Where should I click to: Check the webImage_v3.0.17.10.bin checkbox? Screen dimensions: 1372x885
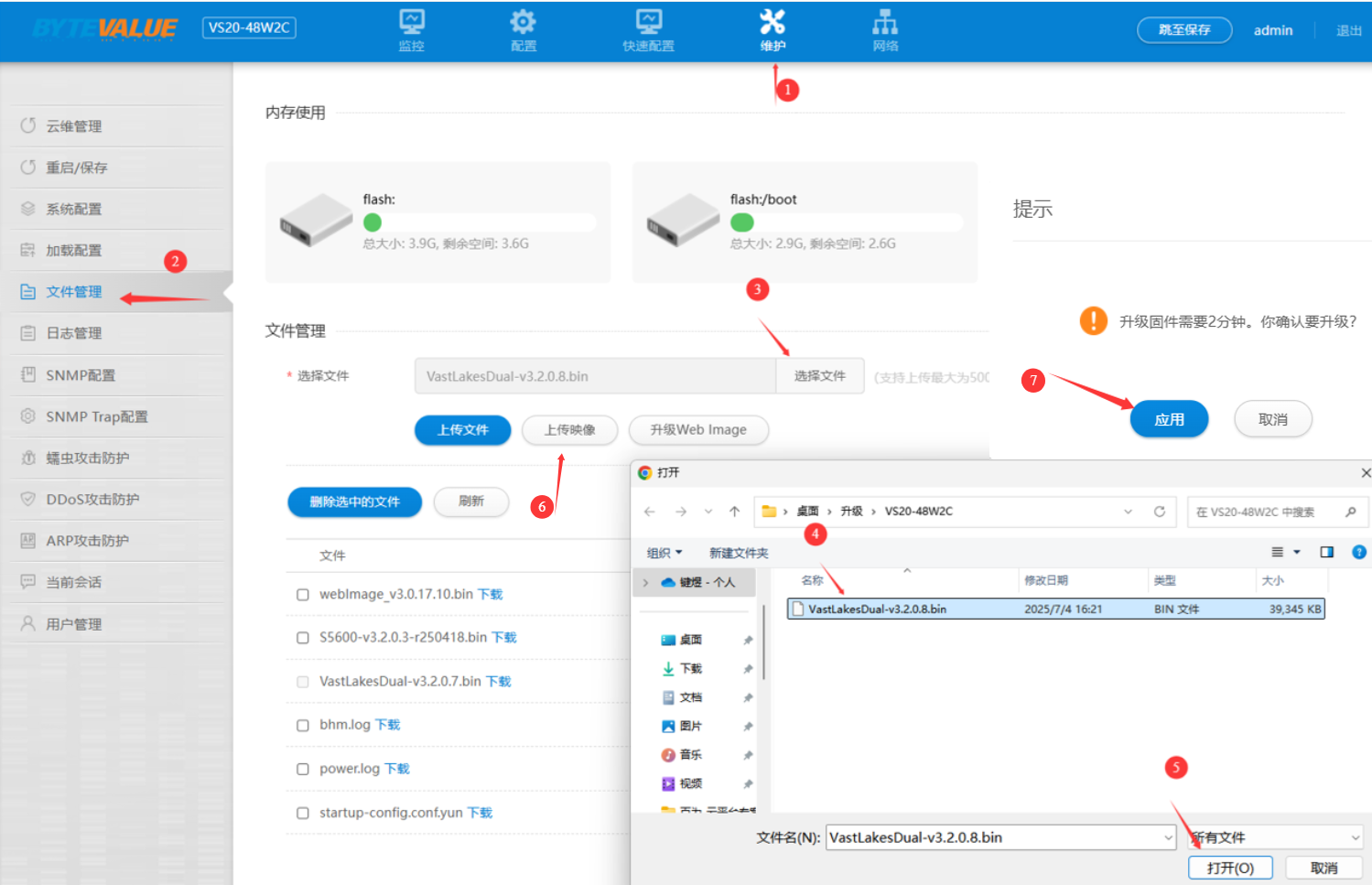pyautogui.click(x=303, y=595)
